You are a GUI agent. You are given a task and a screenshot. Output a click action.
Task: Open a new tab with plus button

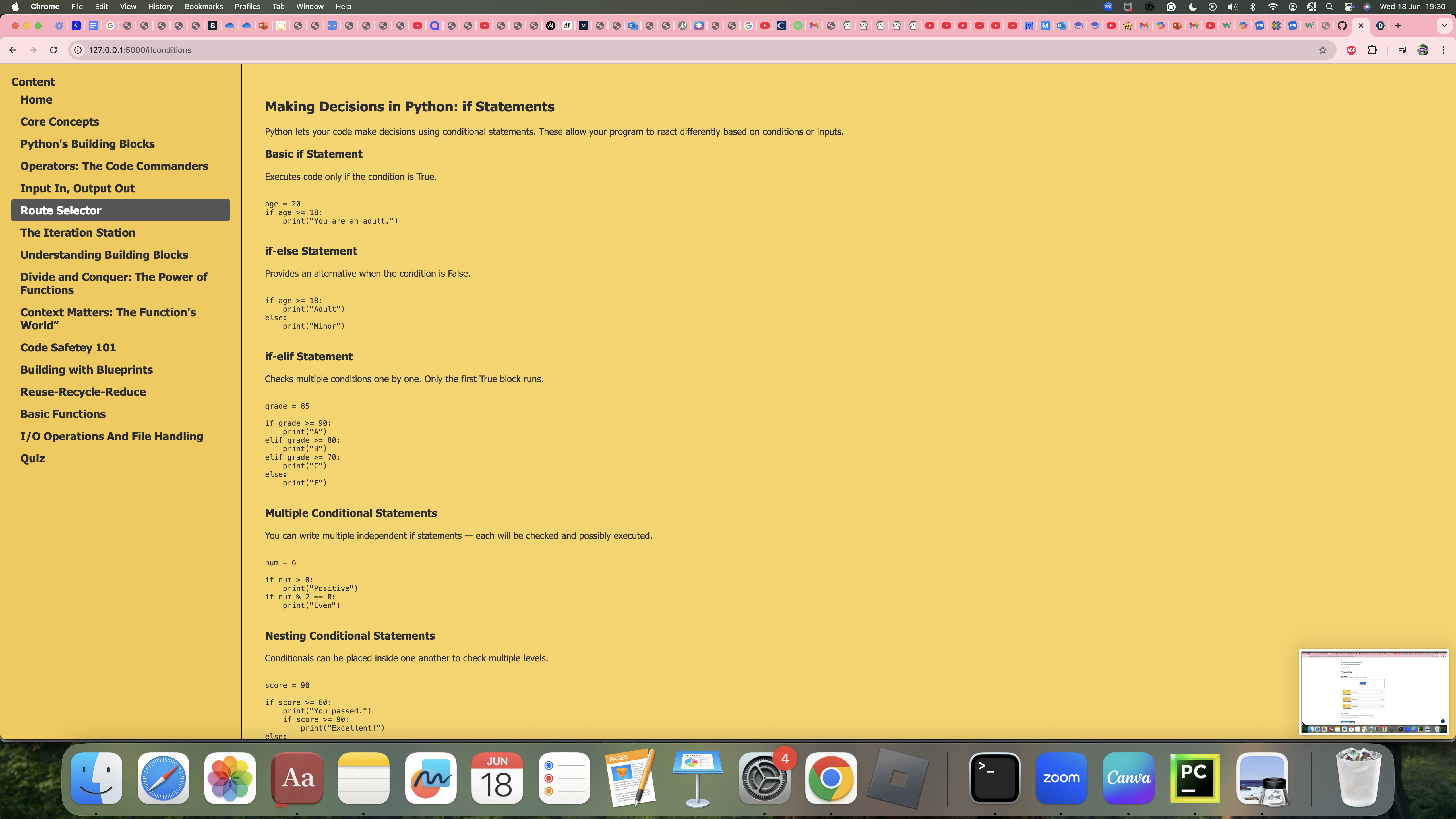pyautogui.click(x=1398, y=25)
